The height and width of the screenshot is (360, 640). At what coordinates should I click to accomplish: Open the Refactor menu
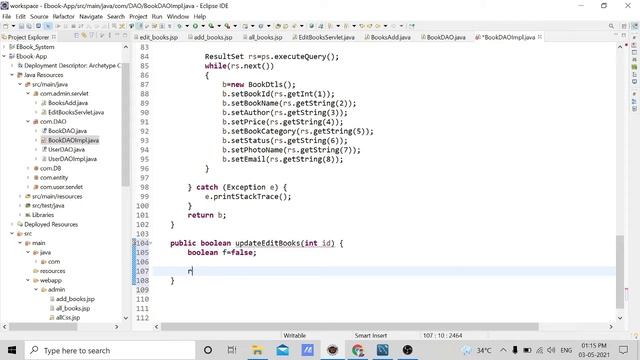[x=64, y=16]
